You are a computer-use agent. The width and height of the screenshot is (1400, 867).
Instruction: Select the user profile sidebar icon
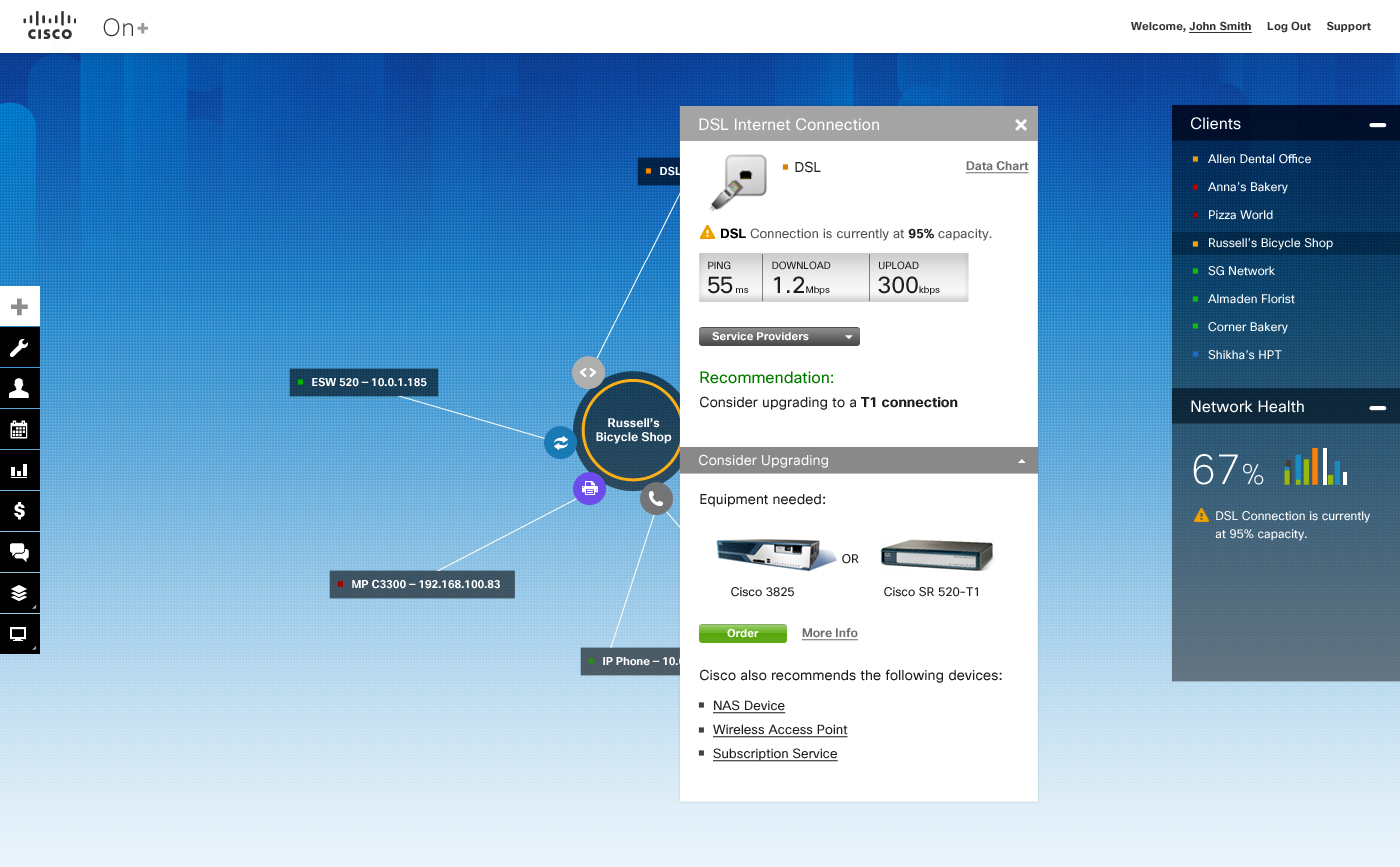(x=19, y=388)
